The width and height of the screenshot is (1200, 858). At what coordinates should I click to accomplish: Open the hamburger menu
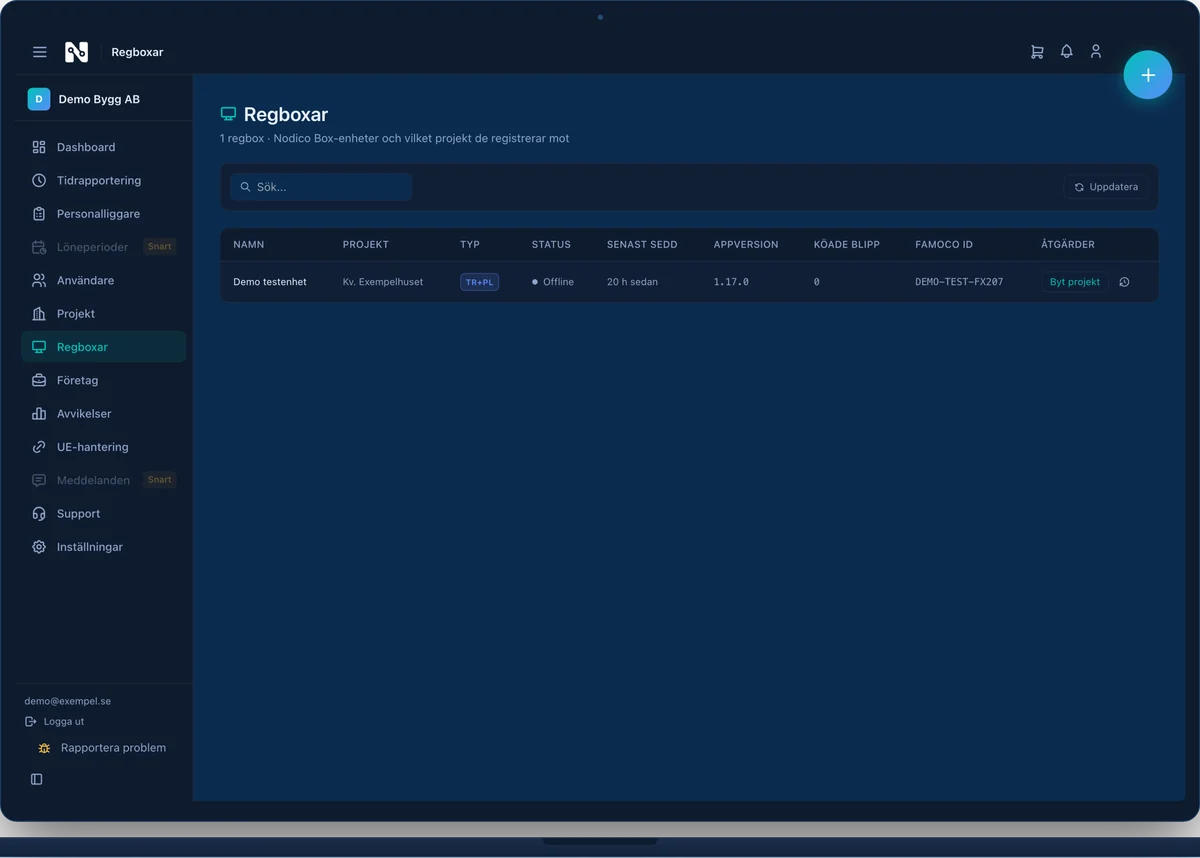point(40,52)
